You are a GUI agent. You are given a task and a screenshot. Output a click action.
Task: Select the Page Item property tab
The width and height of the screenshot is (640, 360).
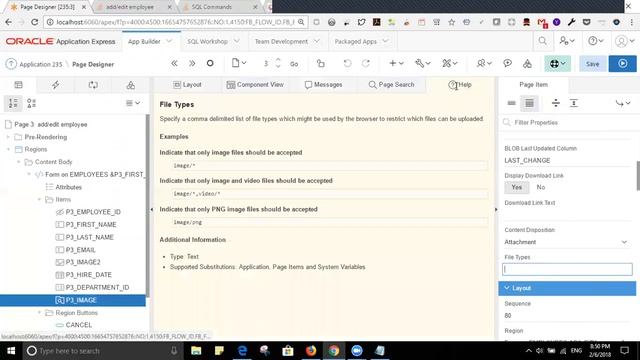click(533, 85)
